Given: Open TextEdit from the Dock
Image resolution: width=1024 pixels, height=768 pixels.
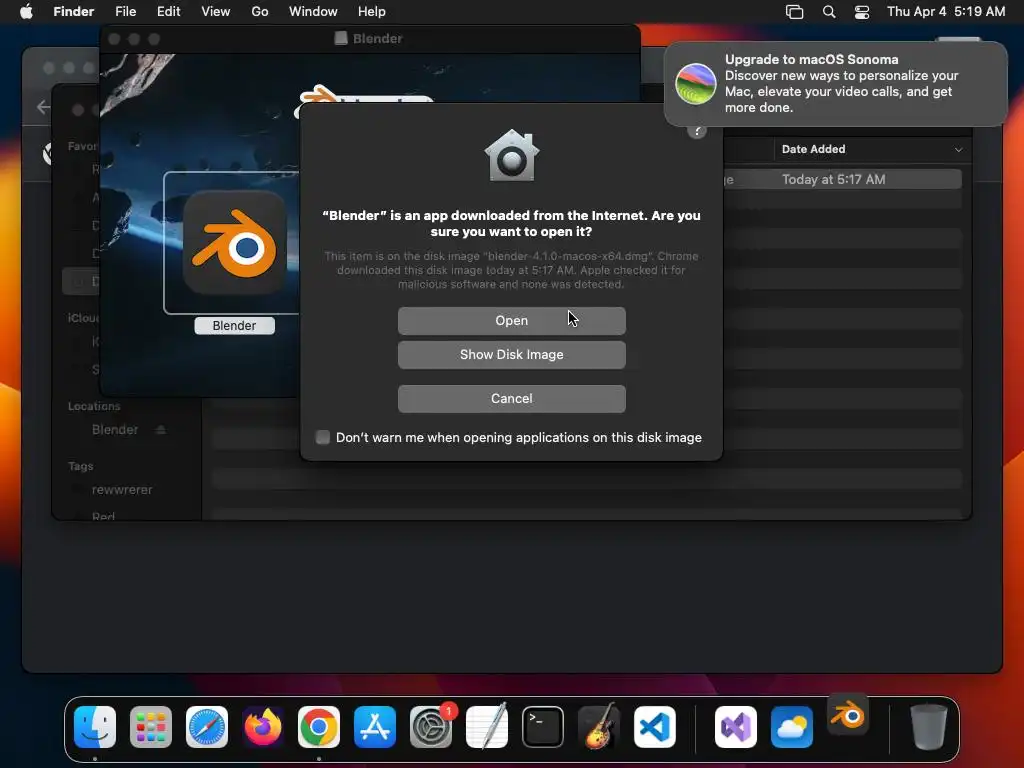Looking at the screenshot, I should tap(487, 726).
